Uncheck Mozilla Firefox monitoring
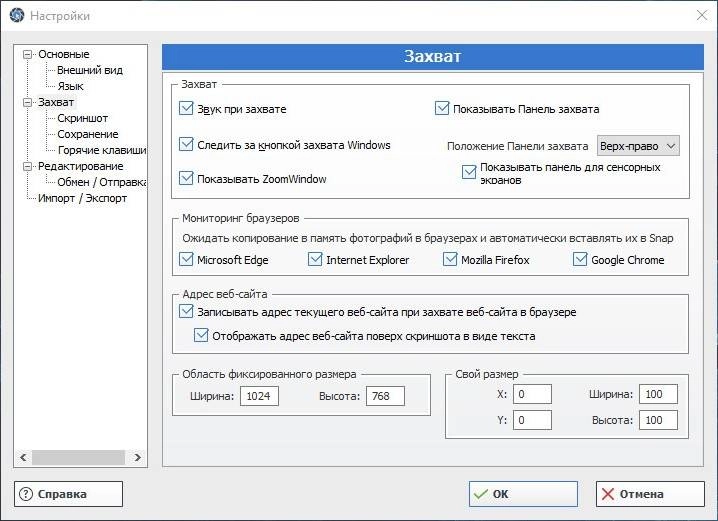Image resolution: width=718 pixels, height=521 pixels. click(x=450, y=259)
